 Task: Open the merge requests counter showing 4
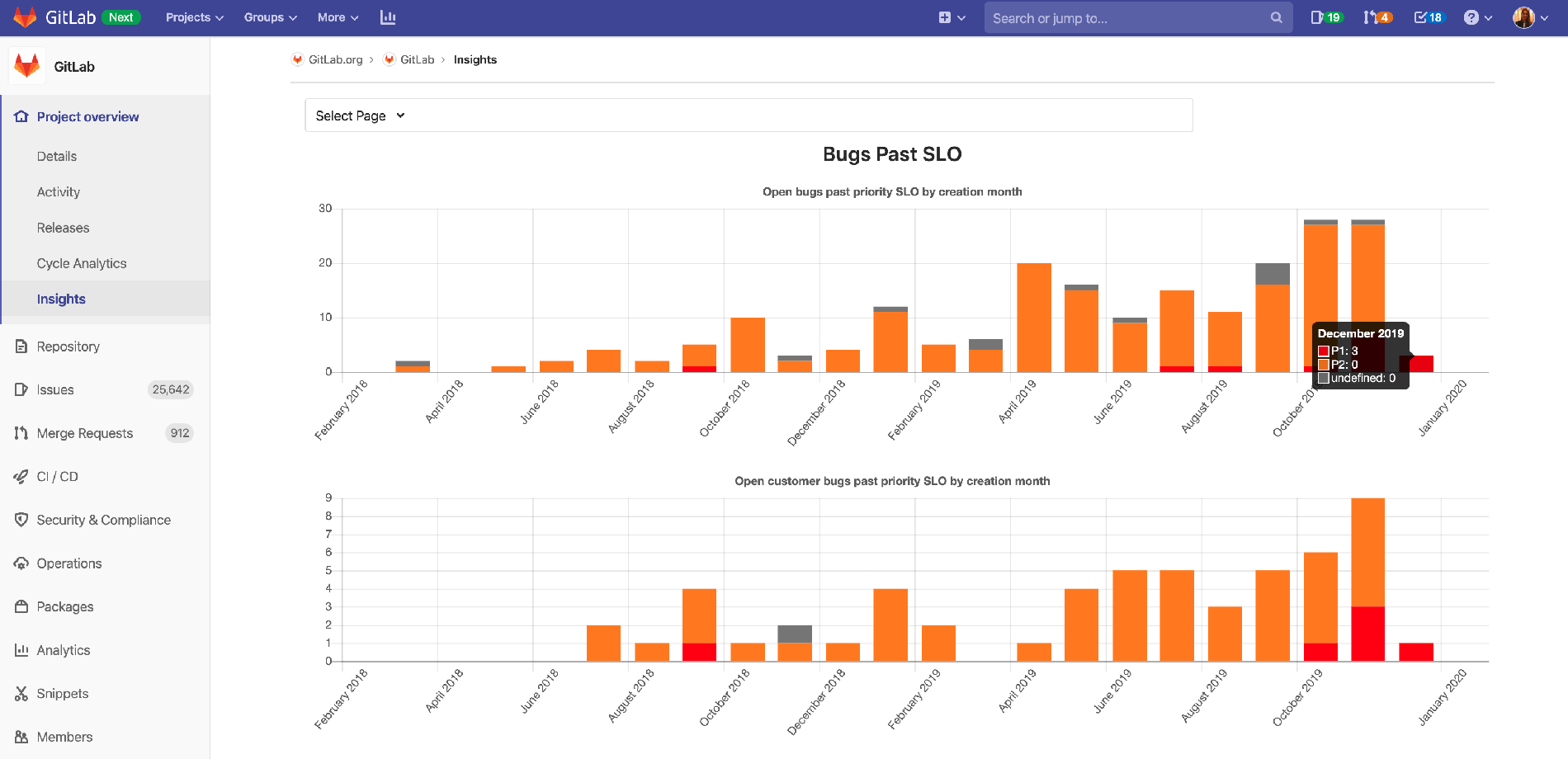(1377, 16)
